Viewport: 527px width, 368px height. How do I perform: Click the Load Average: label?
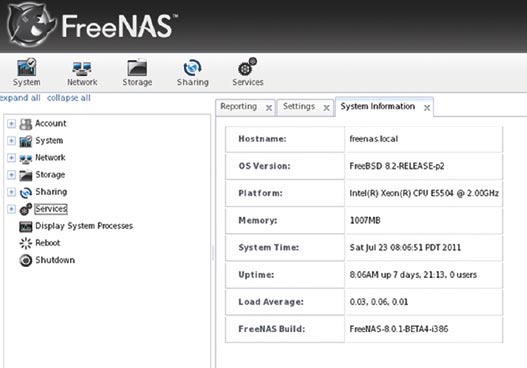click(x=271, y=302)
